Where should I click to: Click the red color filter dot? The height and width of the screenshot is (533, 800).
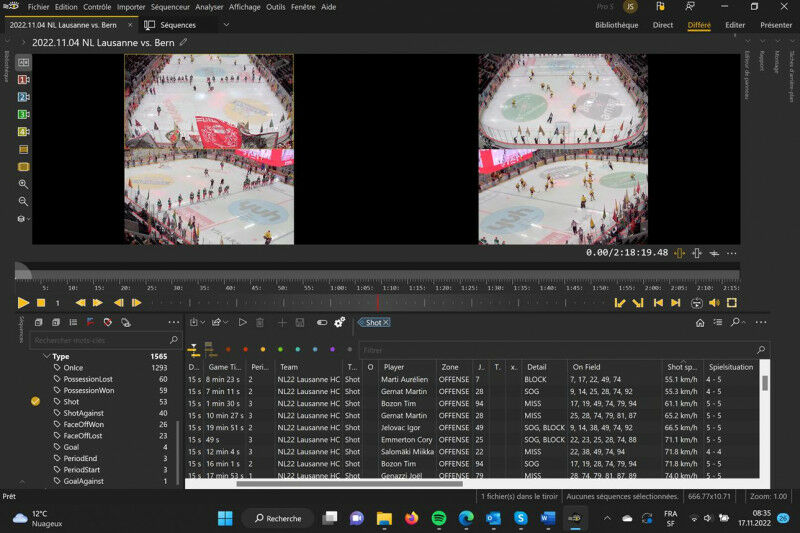pos(245,349)
